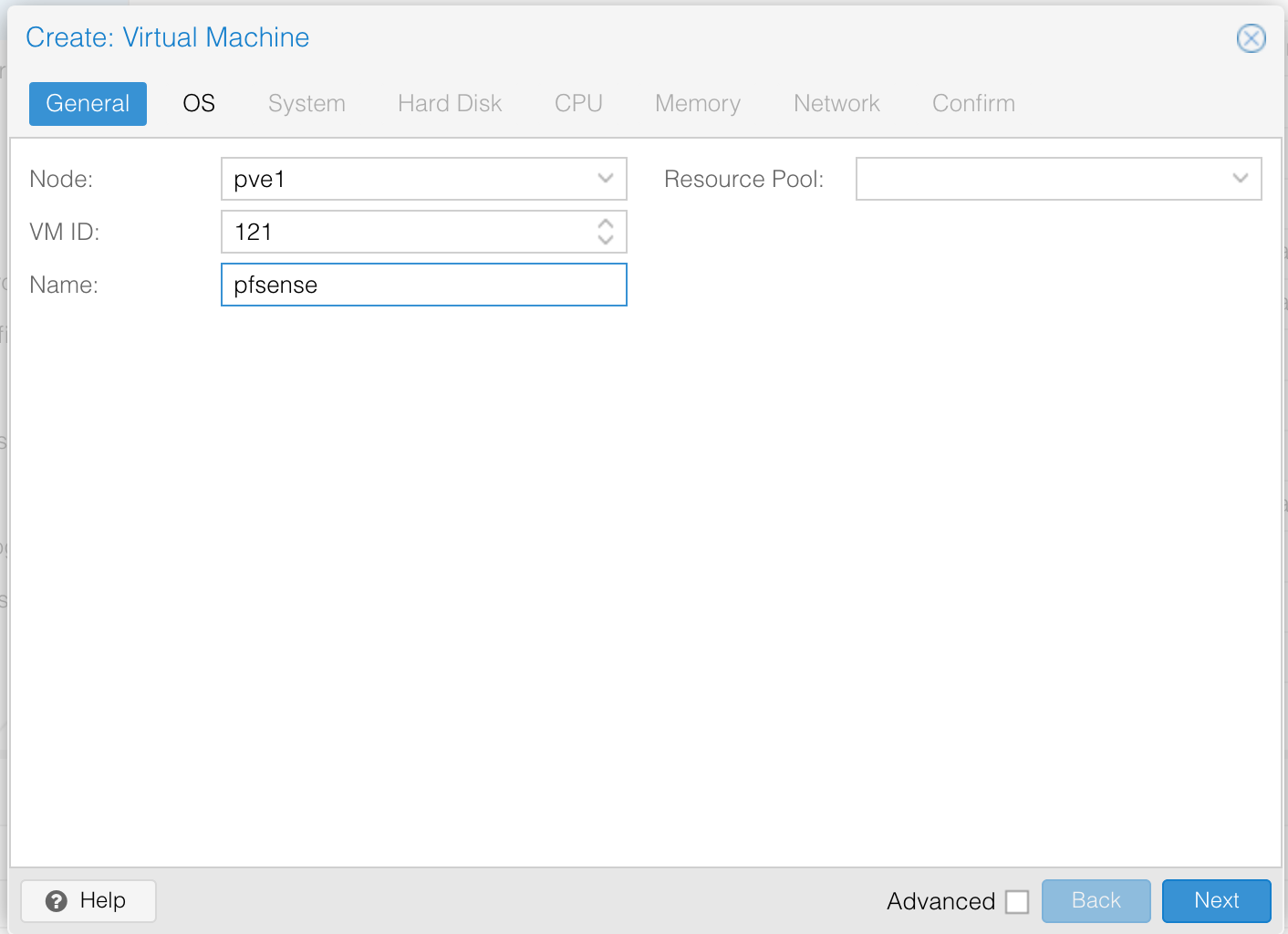Switch to the OS tab
Screen dimensions: 1288x934
coord(198,103)
